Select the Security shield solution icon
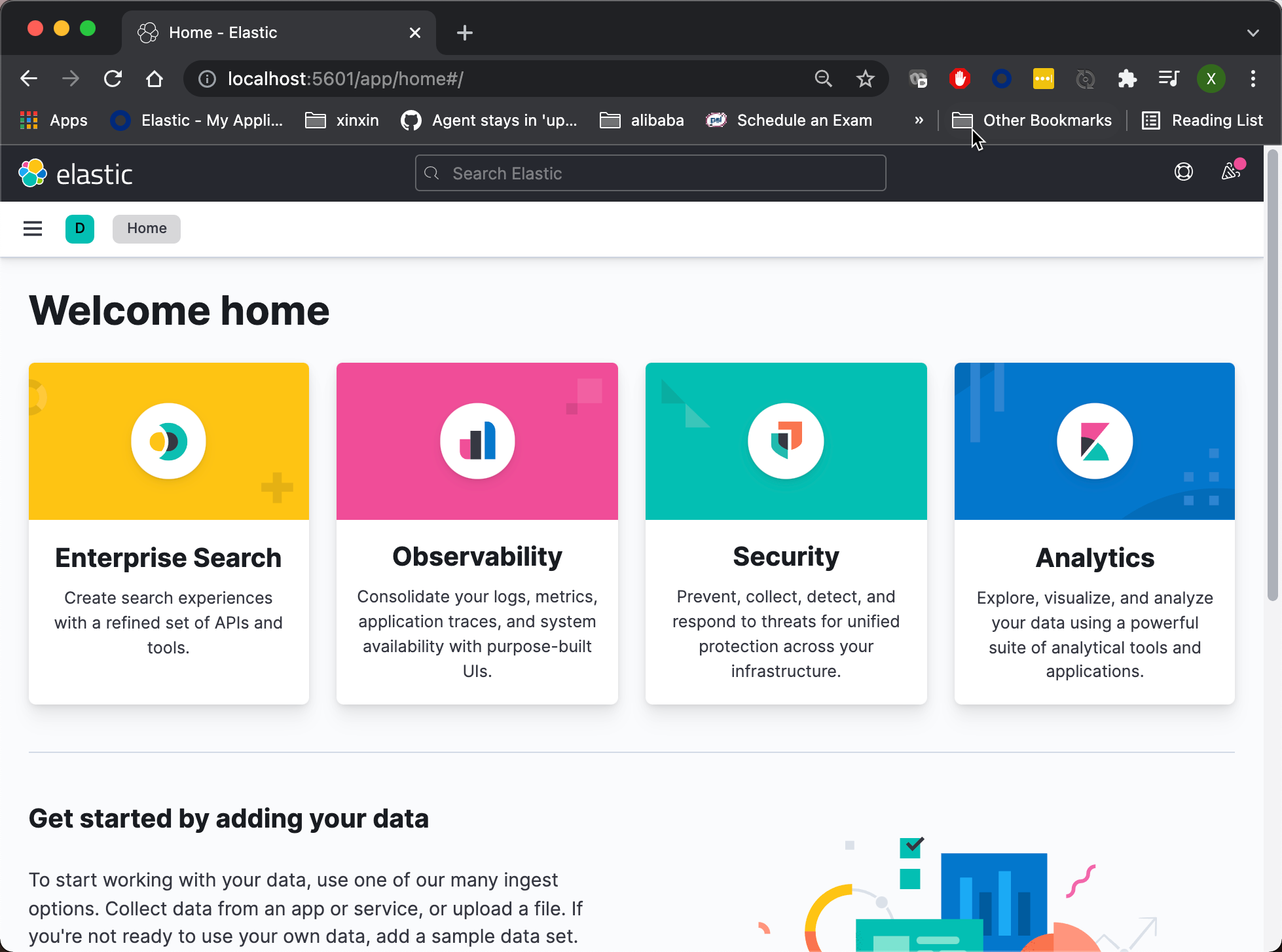The image size is (1282, 952). pyautogui.click(x=786, y=441)
